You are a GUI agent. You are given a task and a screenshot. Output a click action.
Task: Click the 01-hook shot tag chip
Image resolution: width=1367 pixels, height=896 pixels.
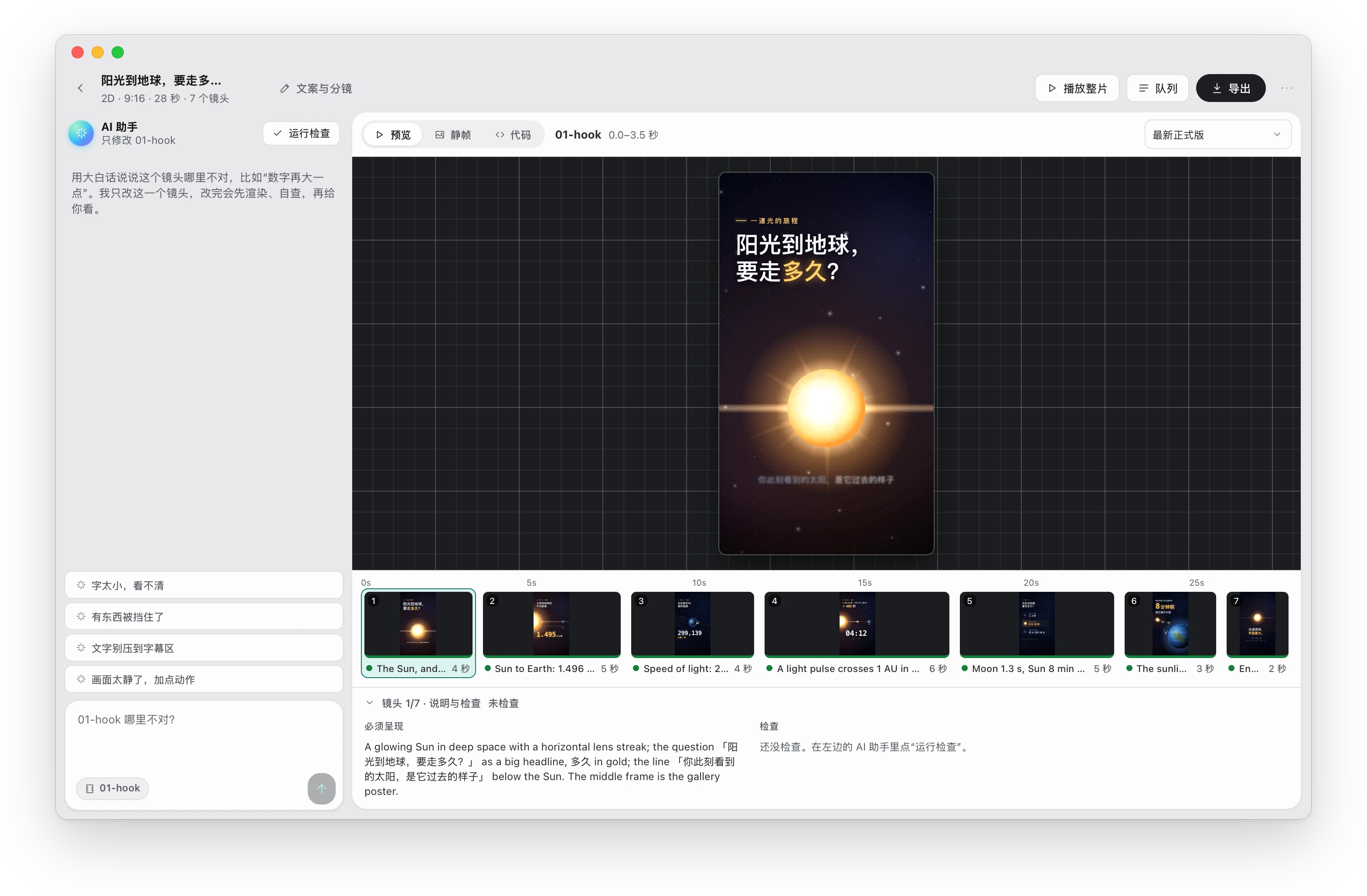pyautogui.click(x=112, y=788)
